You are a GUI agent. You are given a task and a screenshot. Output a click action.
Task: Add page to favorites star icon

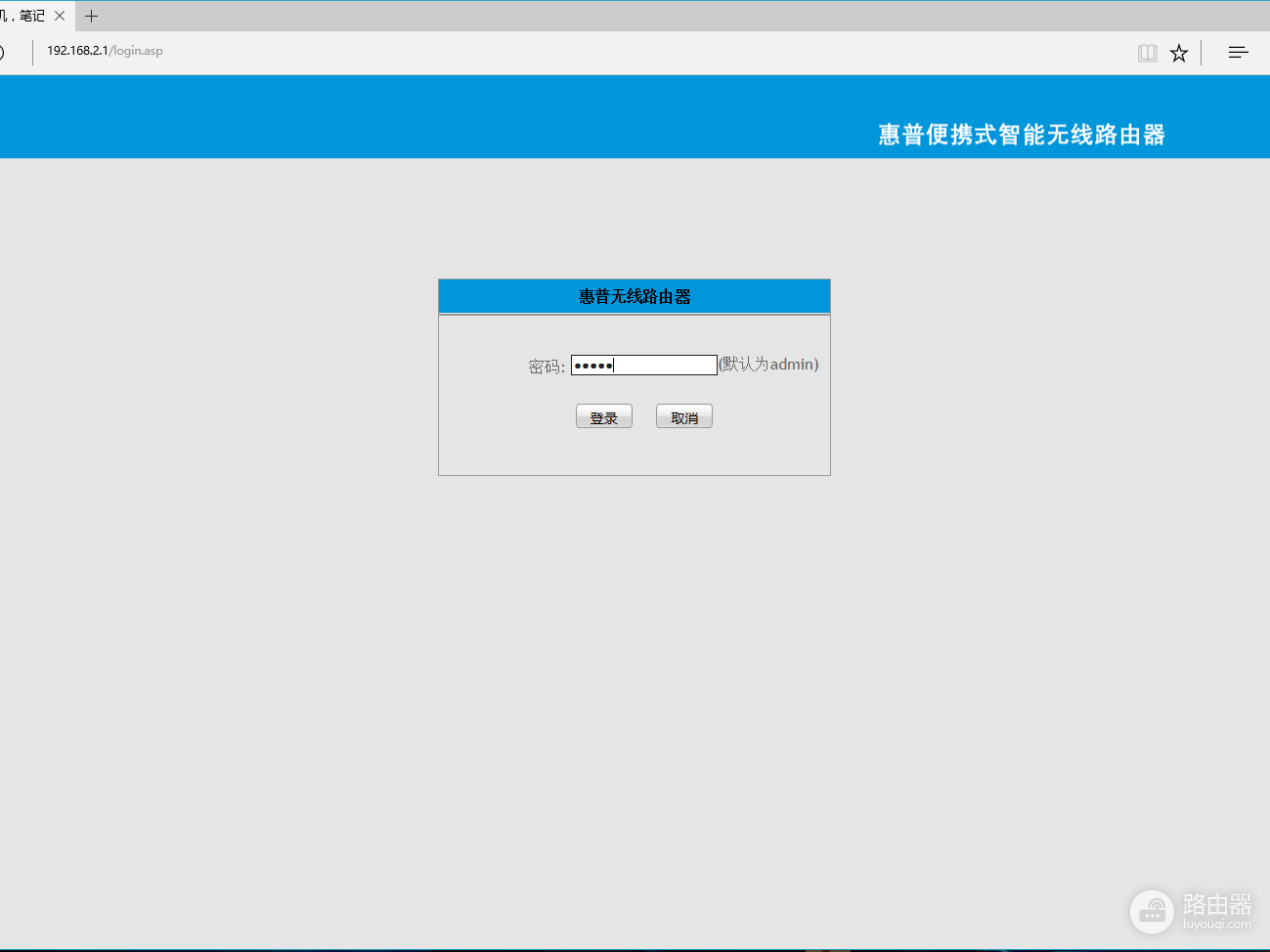tap(1179, 53)
